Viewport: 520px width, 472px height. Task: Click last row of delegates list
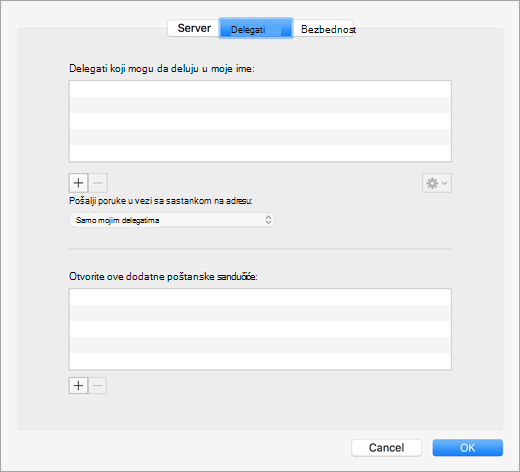pos(260,153)
